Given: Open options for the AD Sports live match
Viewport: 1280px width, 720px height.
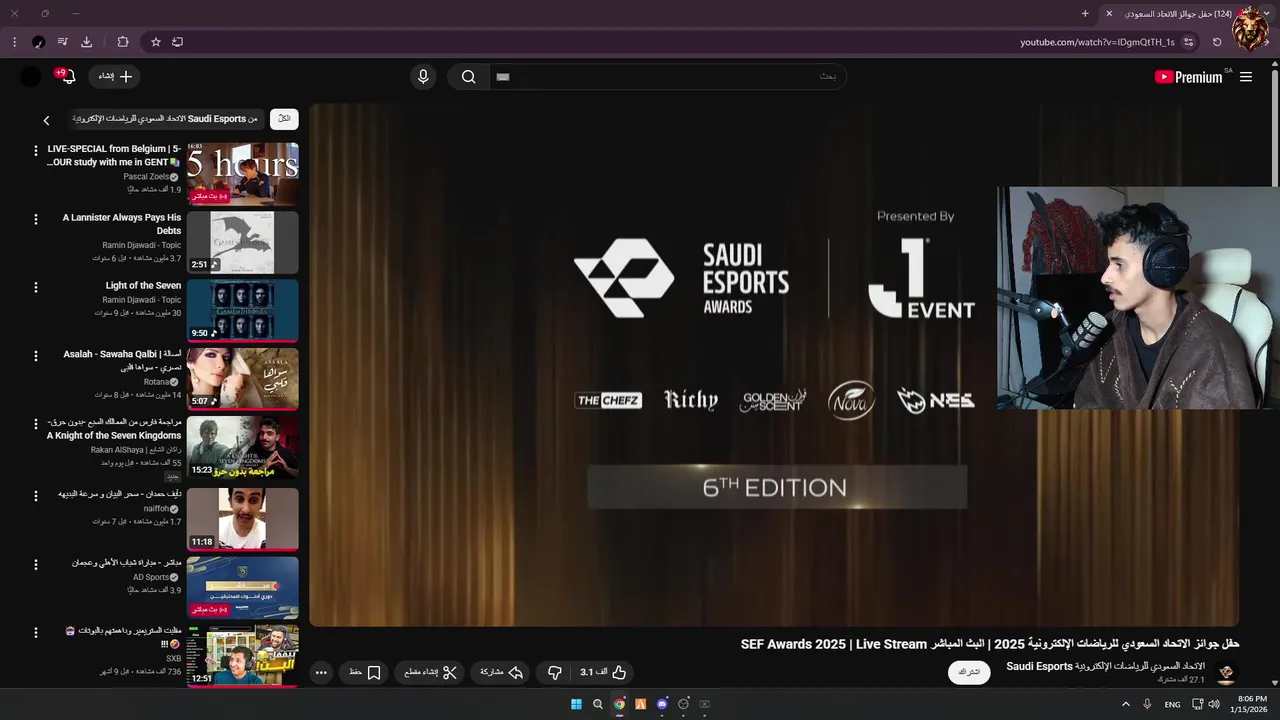Looking at the screenshot, I should click(36, 565).
